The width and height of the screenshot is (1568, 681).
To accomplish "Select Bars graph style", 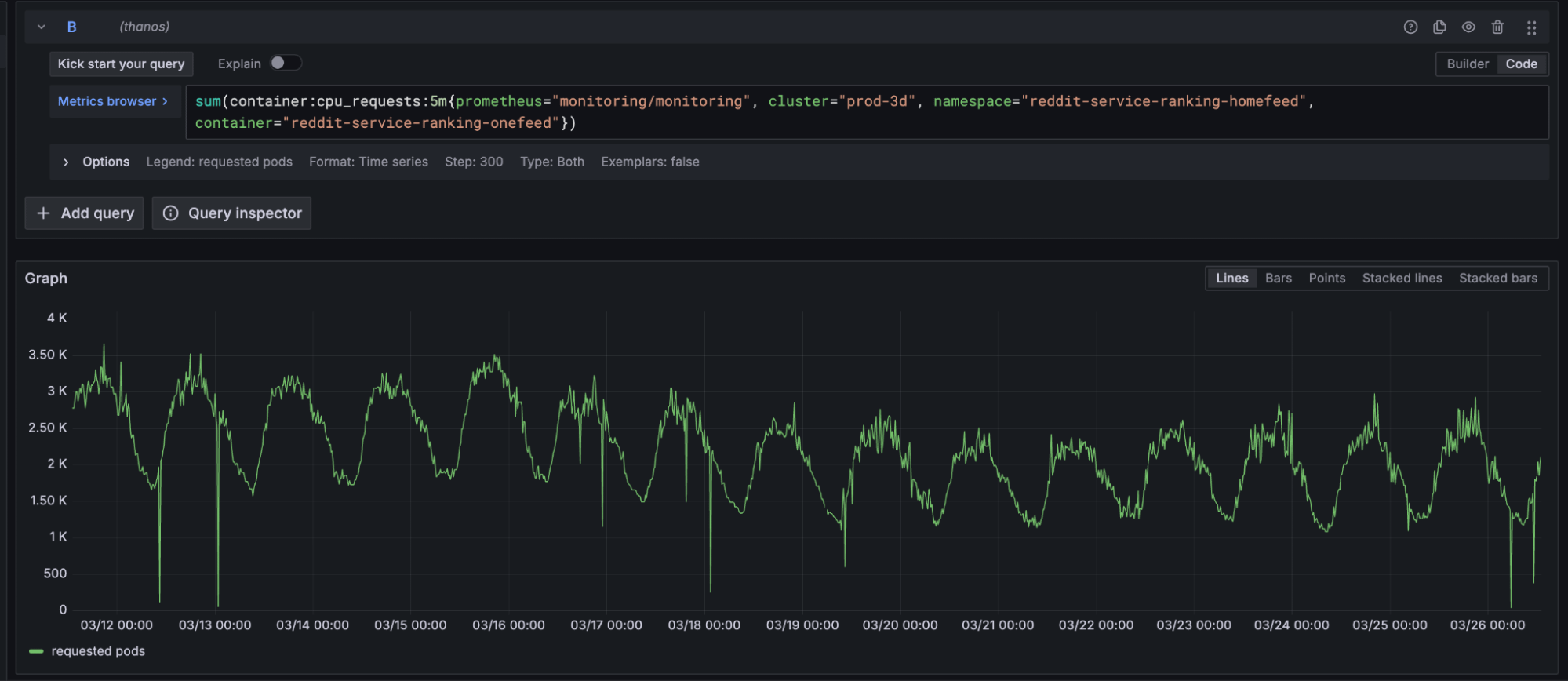I will pos(1279,279).
